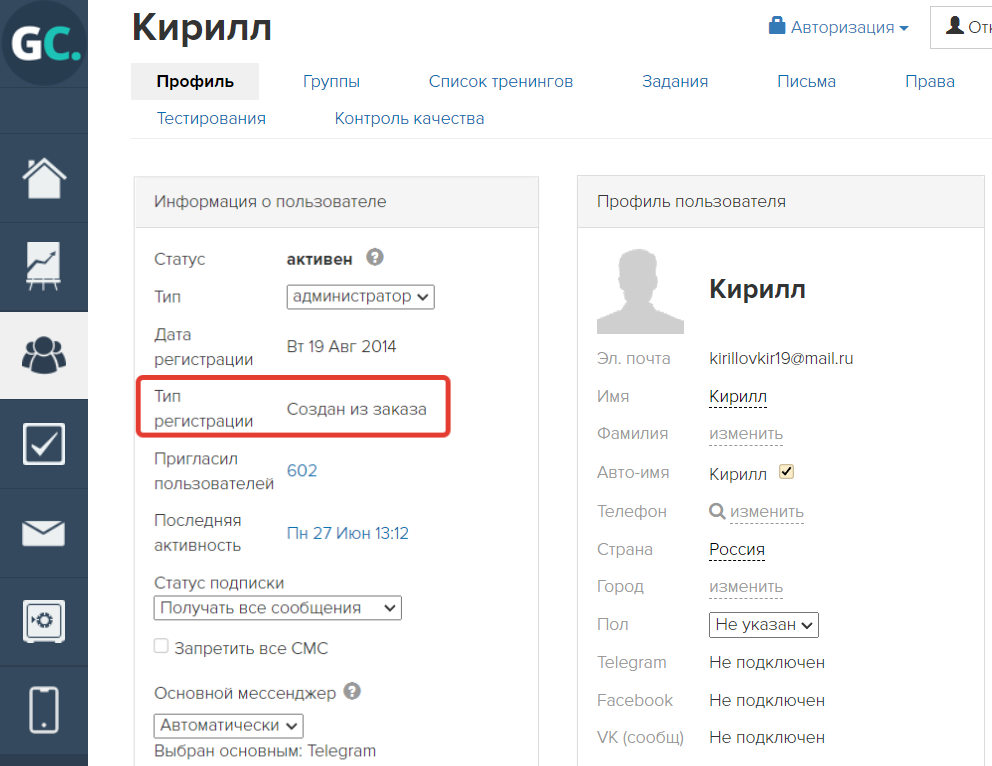The height and width of the screenshot is (766, 992).
Task: Expand the Авторизация dropdown menu
Action: (839, 27)
